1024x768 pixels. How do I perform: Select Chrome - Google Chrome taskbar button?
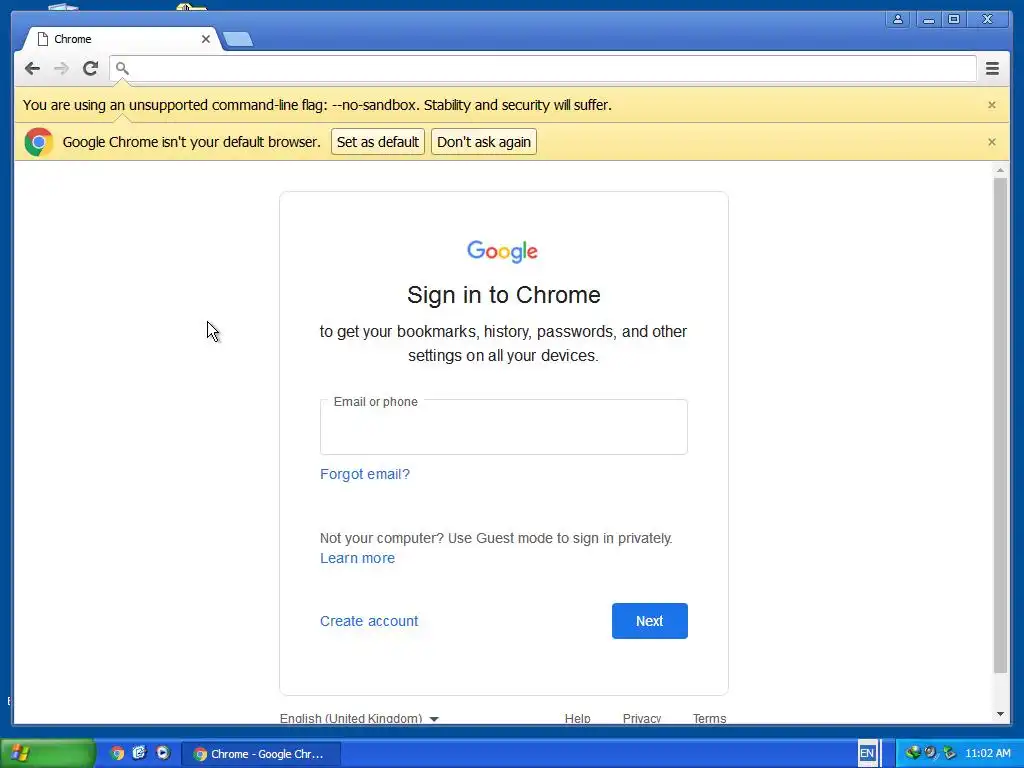tap(261, 754)
